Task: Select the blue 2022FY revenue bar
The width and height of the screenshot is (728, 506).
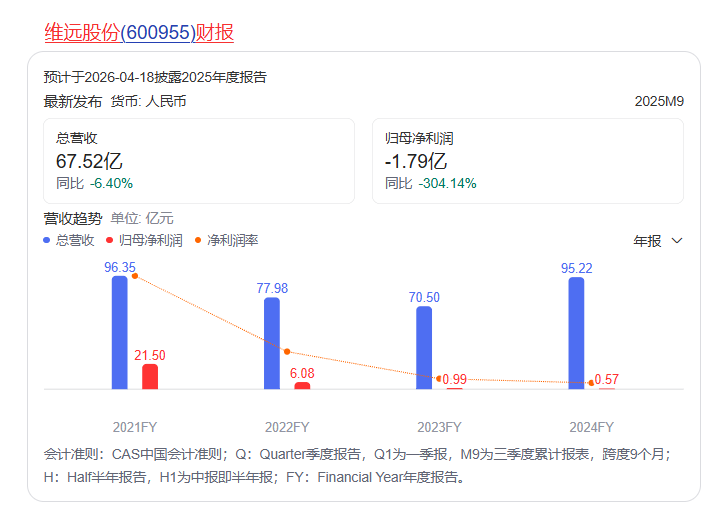Action: click(272, 343)
